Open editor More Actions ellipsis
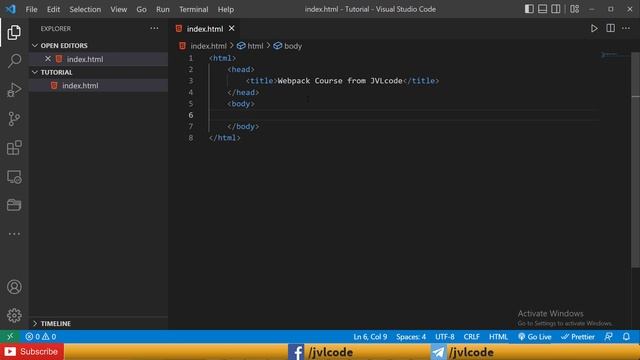The height and width of the screenshot is (360, 640). click(626, 29)
